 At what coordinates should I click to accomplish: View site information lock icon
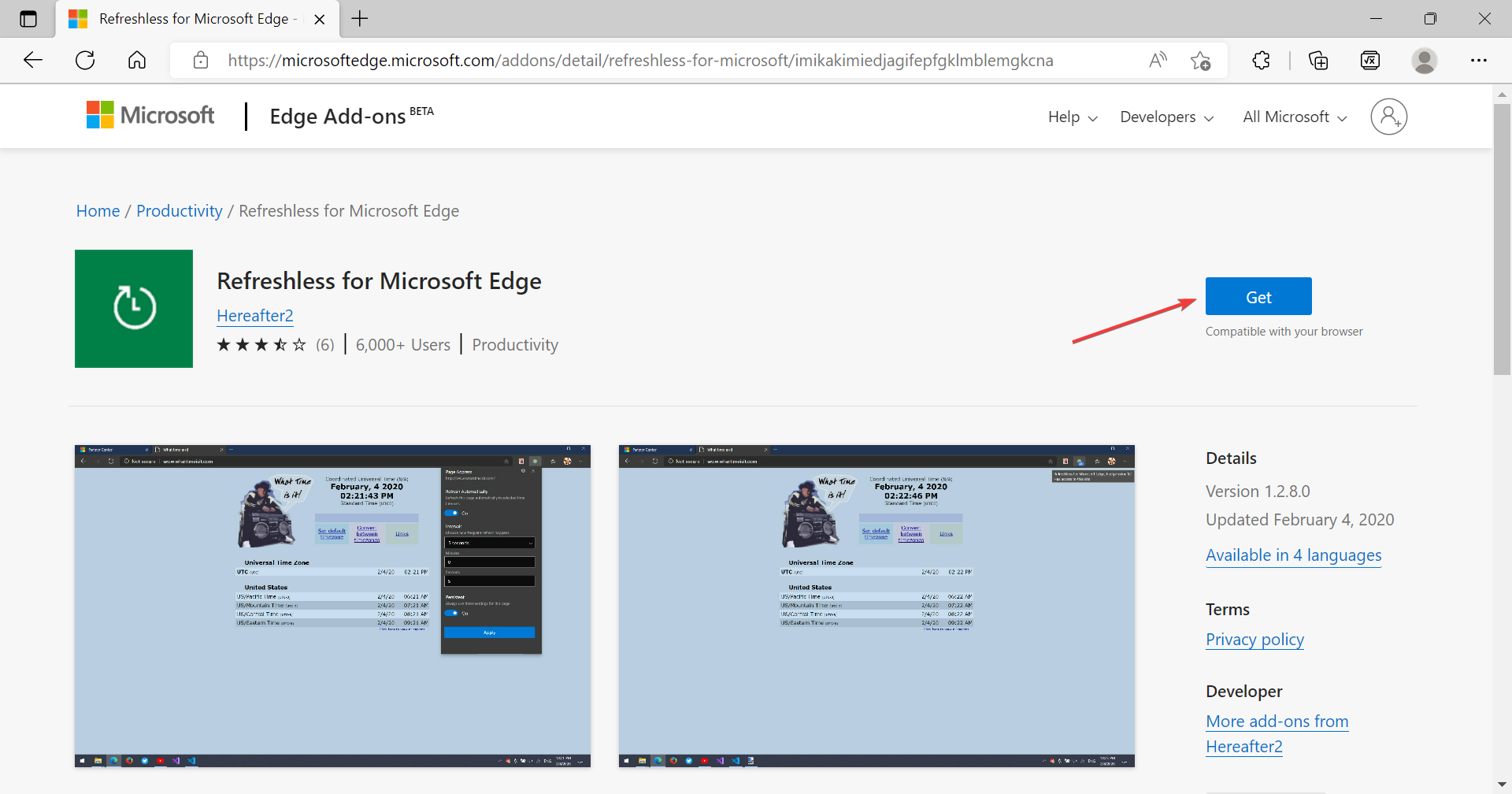pos(201,61)
